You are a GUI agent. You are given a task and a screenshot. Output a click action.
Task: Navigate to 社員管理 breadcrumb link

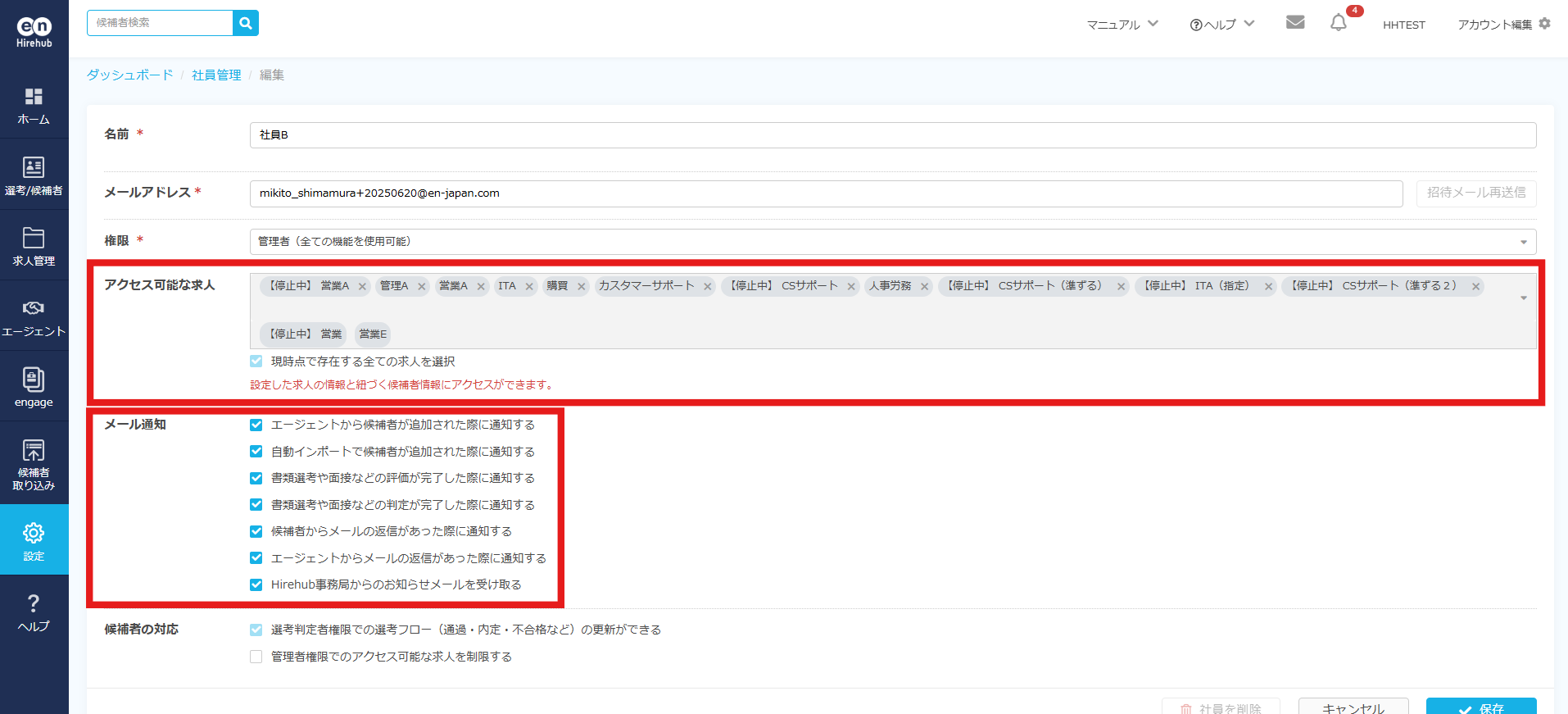pos(216,75)
